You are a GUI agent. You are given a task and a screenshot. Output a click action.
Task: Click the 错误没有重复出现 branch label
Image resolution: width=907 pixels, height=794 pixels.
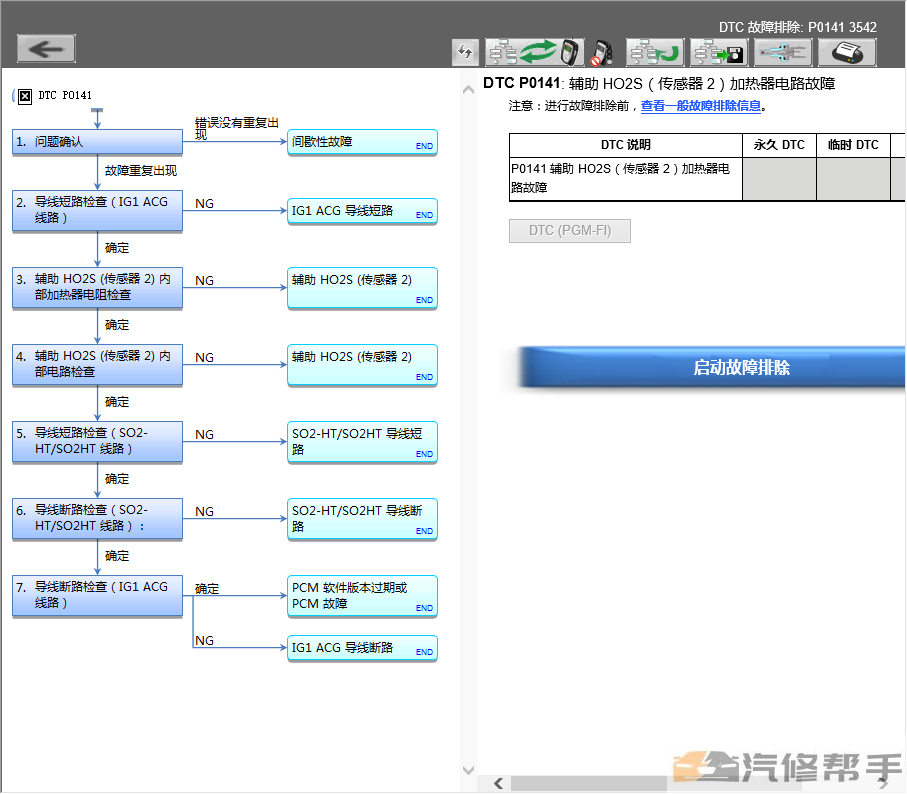tap(237, 128)
